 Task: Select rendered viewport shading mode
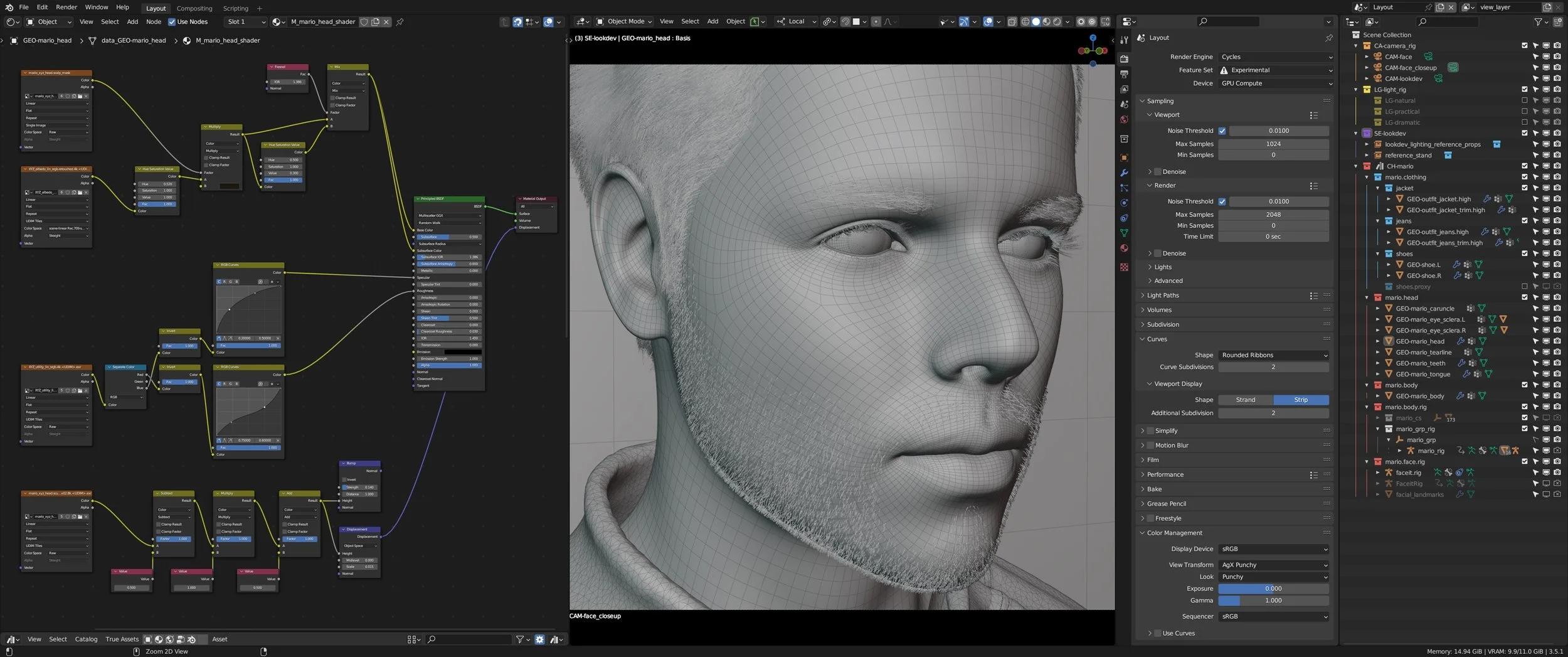point(1057,21)
